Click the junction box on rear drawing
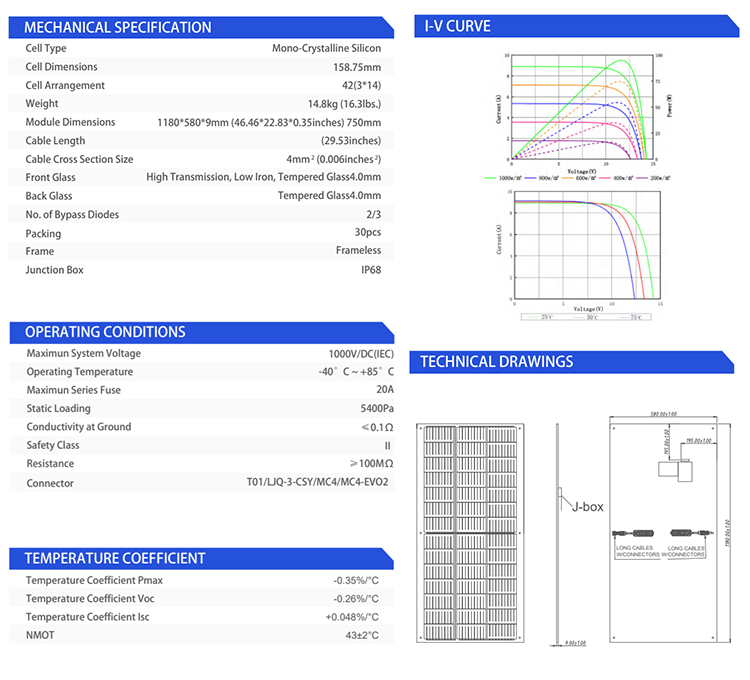Screen dimensions: 750x680 675,470
